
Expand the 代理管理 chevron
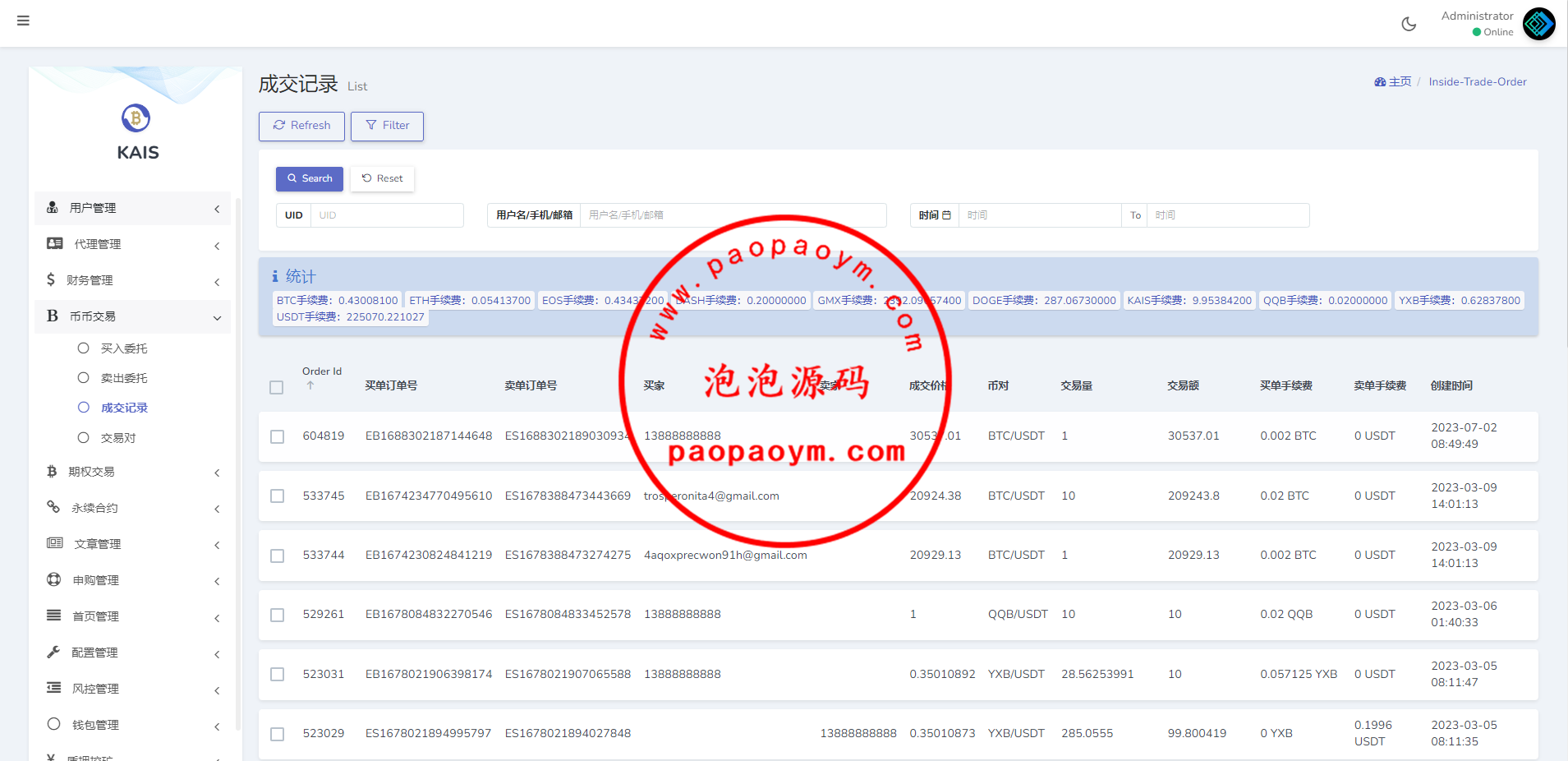click(217, 245)
